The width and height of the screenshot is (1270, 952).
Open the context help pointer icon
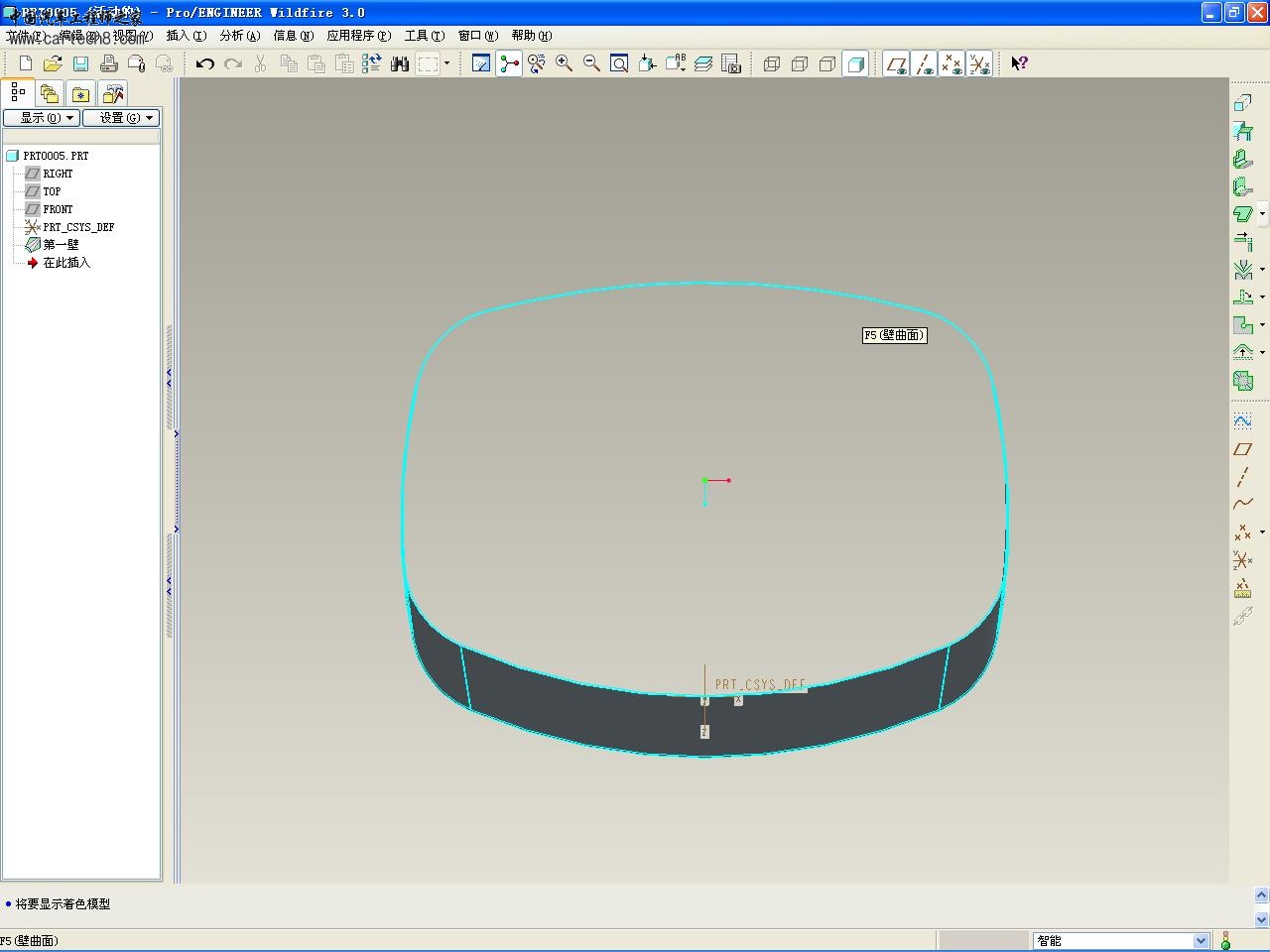(1019, 63)
